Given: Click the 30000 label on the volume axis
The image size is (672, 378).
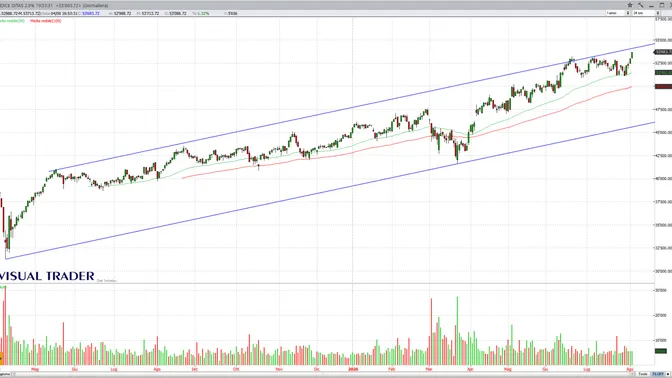Looking at the screenshot, I should [x=662, y=290].
